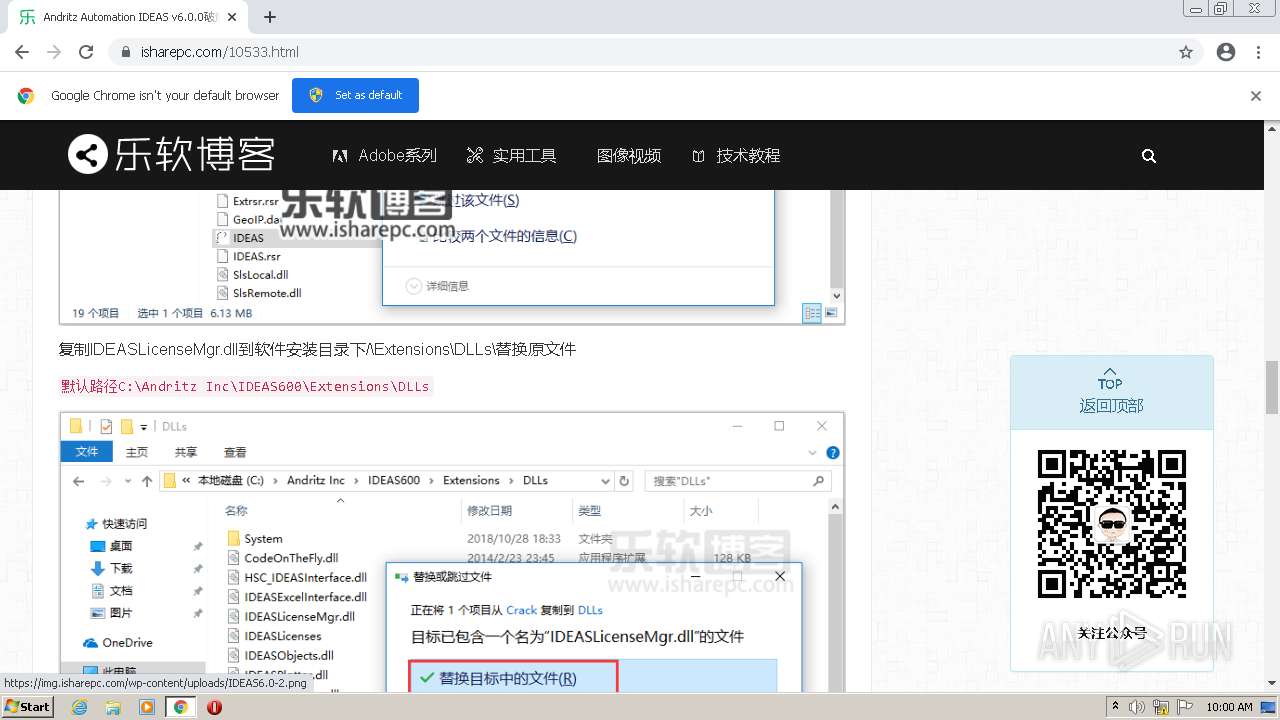Click the site search magnifier icon

click(x=1149, y=156)
